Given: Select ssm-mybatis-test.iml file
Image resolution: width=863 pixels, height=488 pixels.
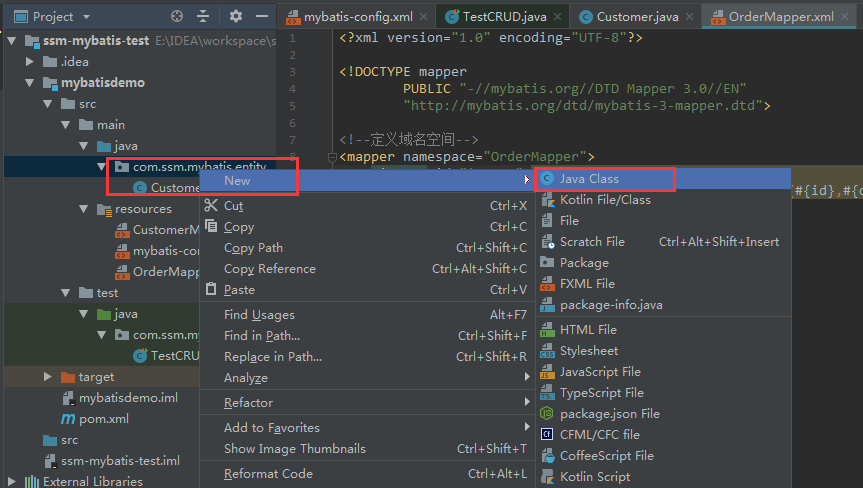Looking at the screenshot, I should [x=121, y=460].
